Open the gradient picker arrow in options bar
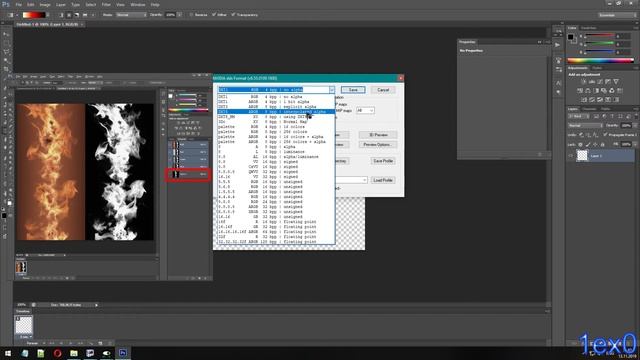Screen dimensions: 640x360 pos(48,15)
